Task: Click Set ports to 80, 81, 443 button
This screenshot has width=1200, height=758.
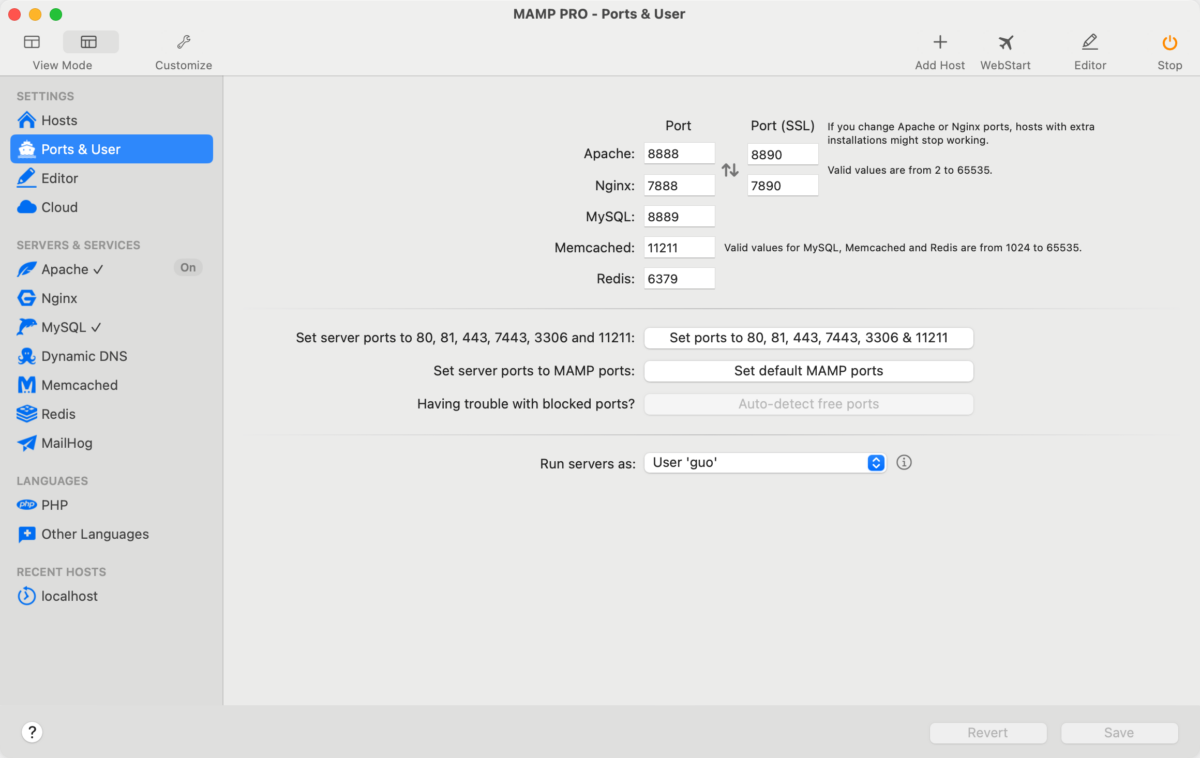Action: 808,338
